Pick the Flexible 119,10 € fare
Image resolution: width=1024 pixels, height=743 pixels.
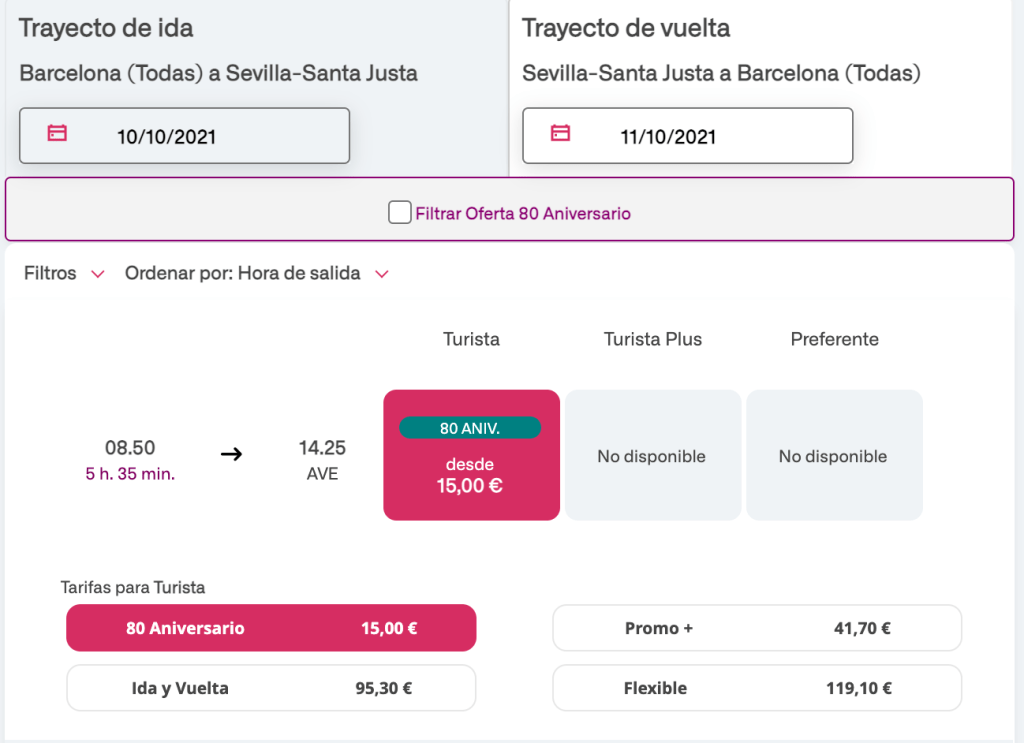pos(757,688)
